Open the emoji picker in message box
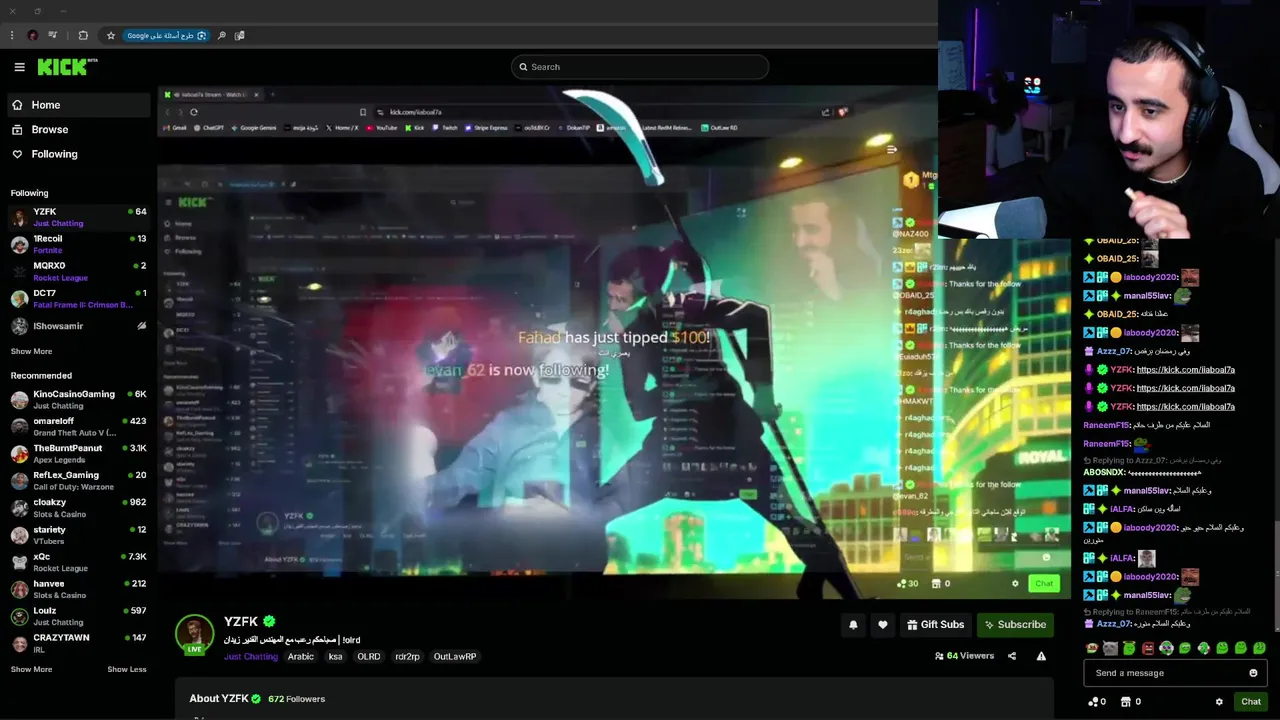 click(1253, 673)
